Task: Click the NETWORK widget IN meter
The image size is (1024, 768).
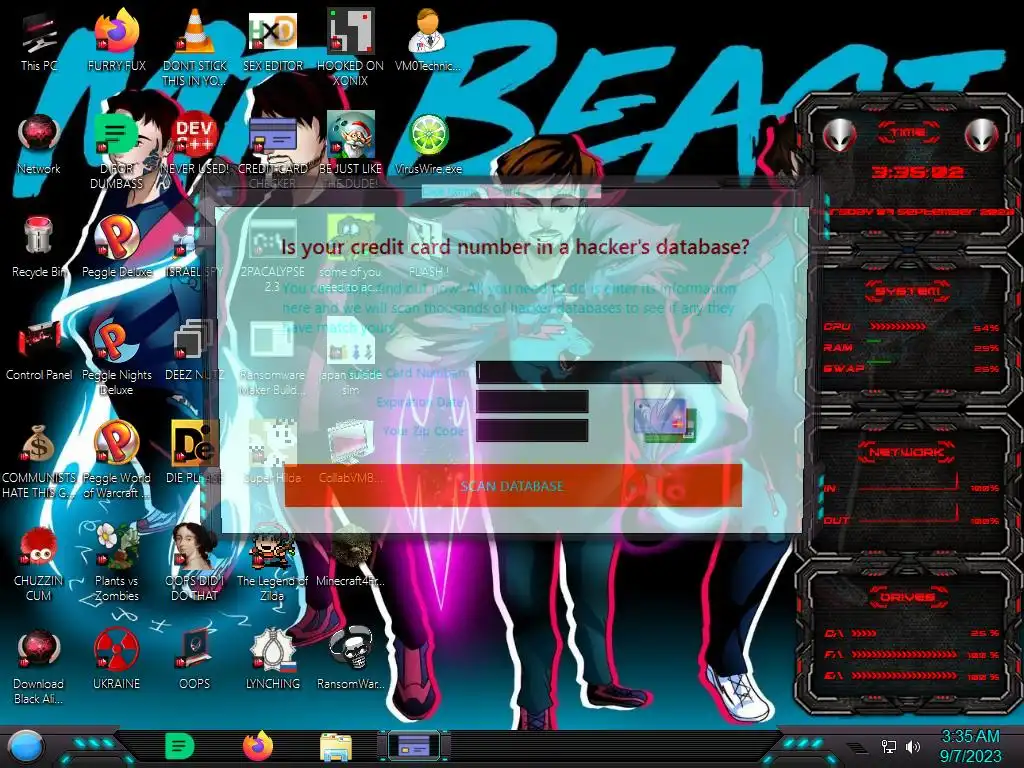Action: (x=908, y=485)
